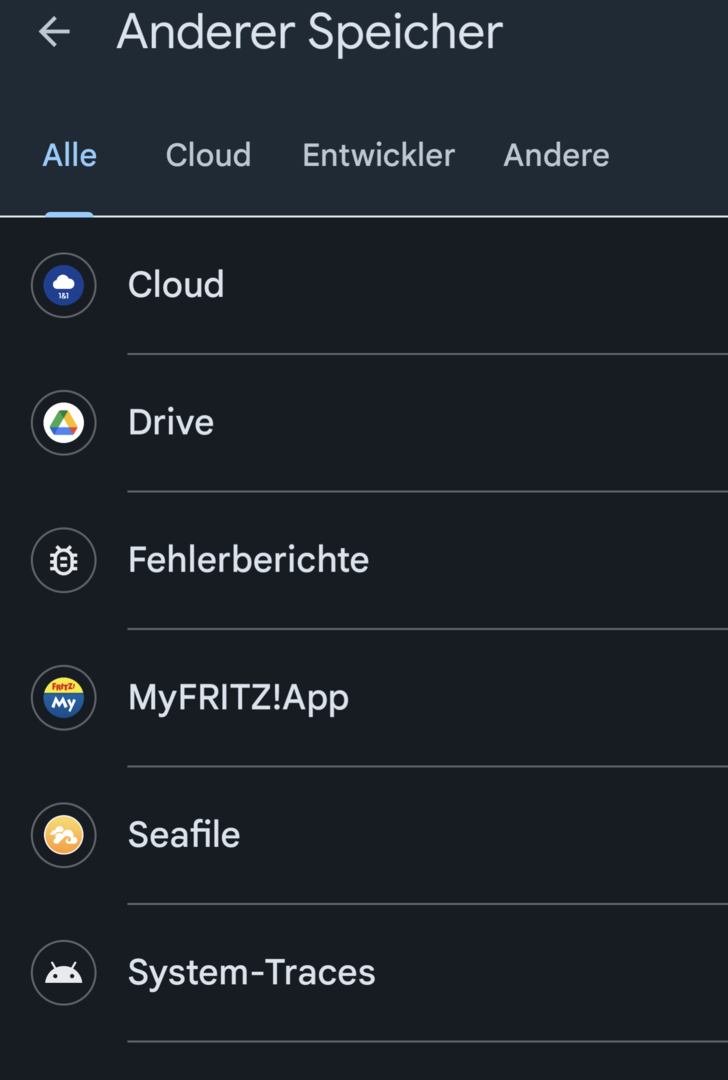Click empty row area right of Drive

pyautogui.click(x=500, y=423)
